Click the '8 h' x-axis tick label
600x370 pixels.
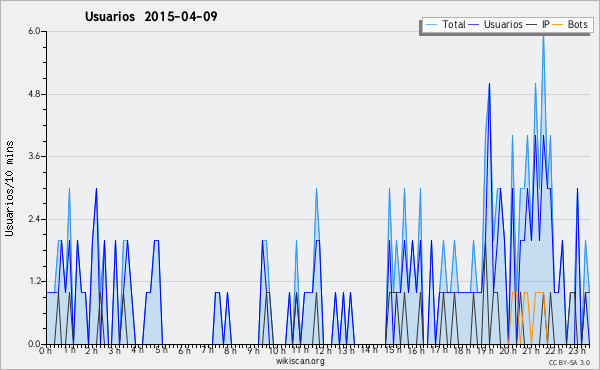pos(230,350)
